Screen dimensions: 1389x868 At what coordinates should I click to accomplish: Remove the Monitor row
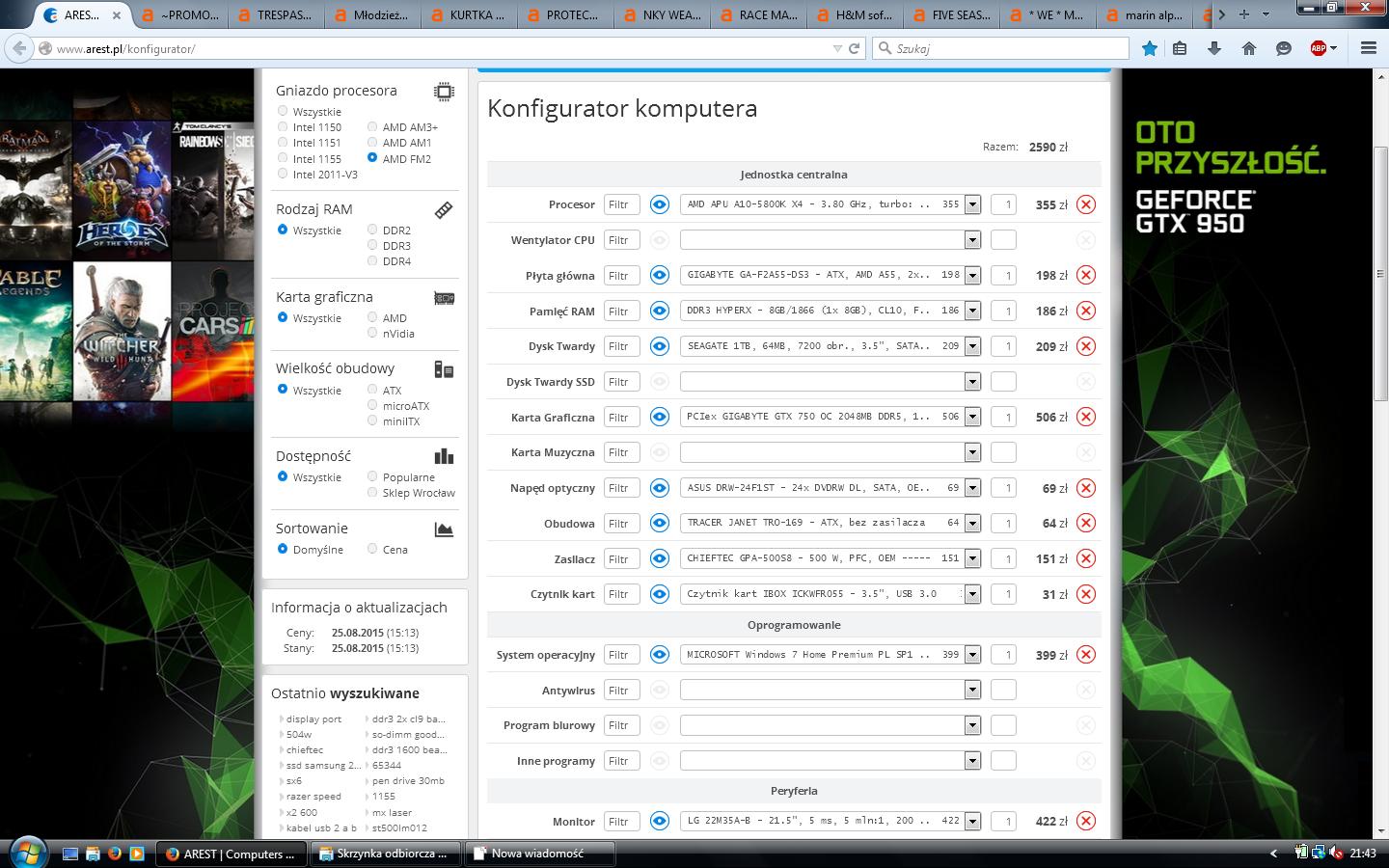(x=1086, y=822)
